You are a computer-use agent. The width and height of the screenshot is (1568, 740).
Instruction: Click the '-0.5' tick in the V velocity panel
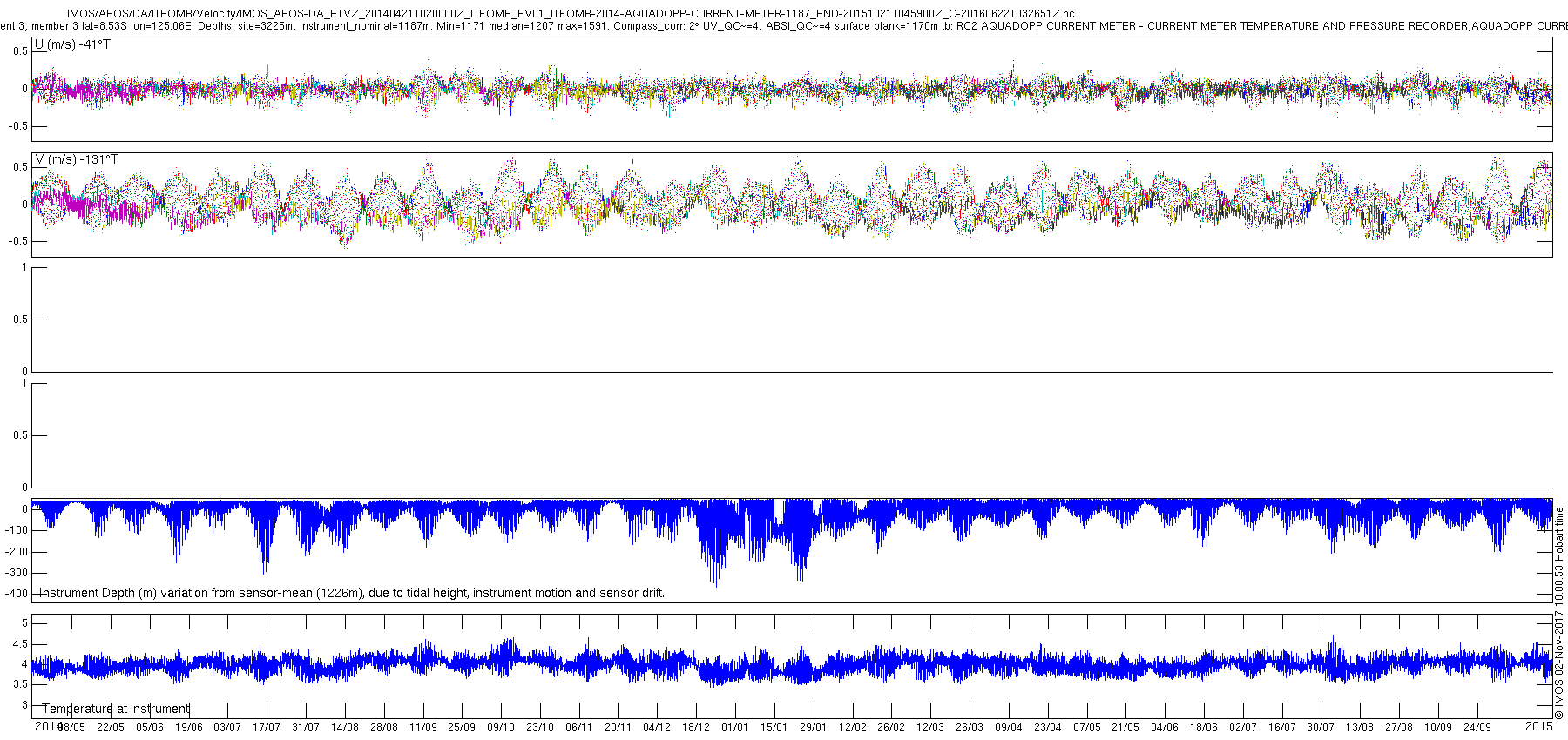tap(18, 242)
